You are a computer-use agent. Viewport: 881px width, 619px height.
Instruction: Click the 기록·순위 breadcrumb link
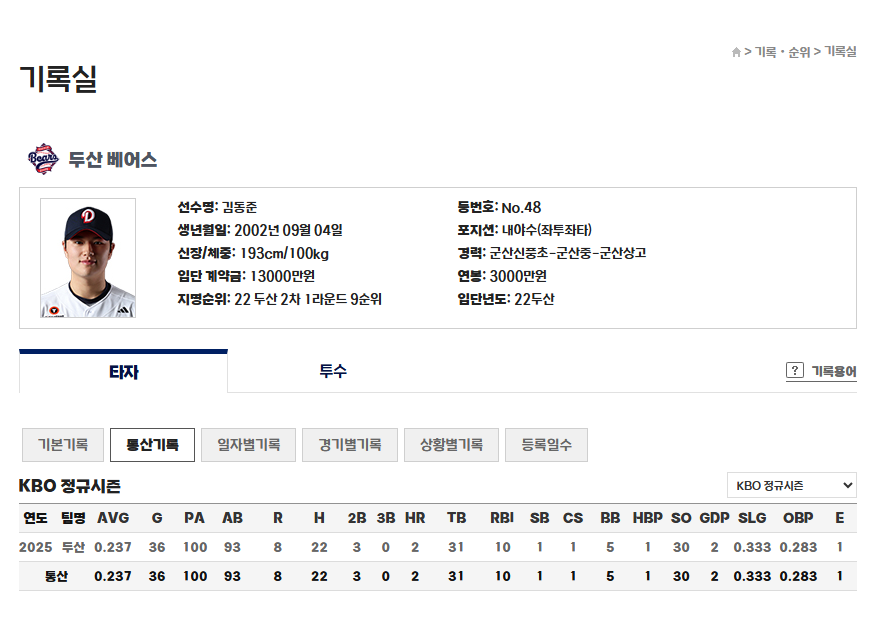(781, 50)
